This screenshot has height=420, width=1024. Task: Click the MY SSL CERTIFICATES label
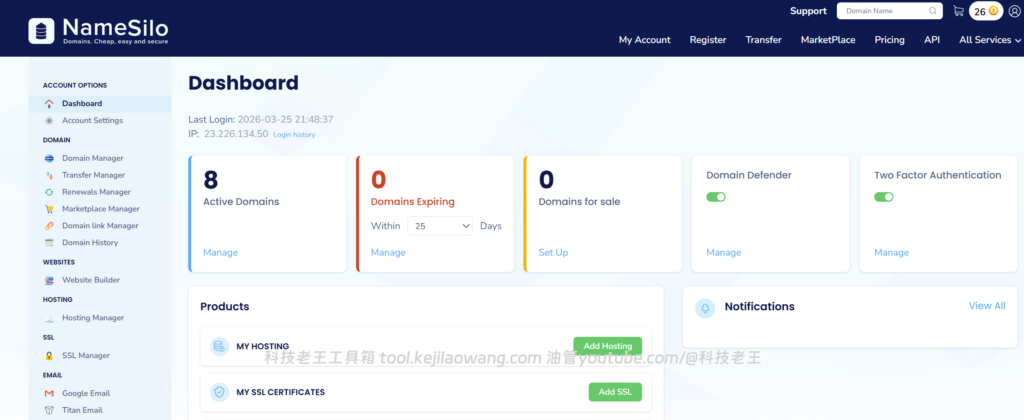click(x=280, y=393)
